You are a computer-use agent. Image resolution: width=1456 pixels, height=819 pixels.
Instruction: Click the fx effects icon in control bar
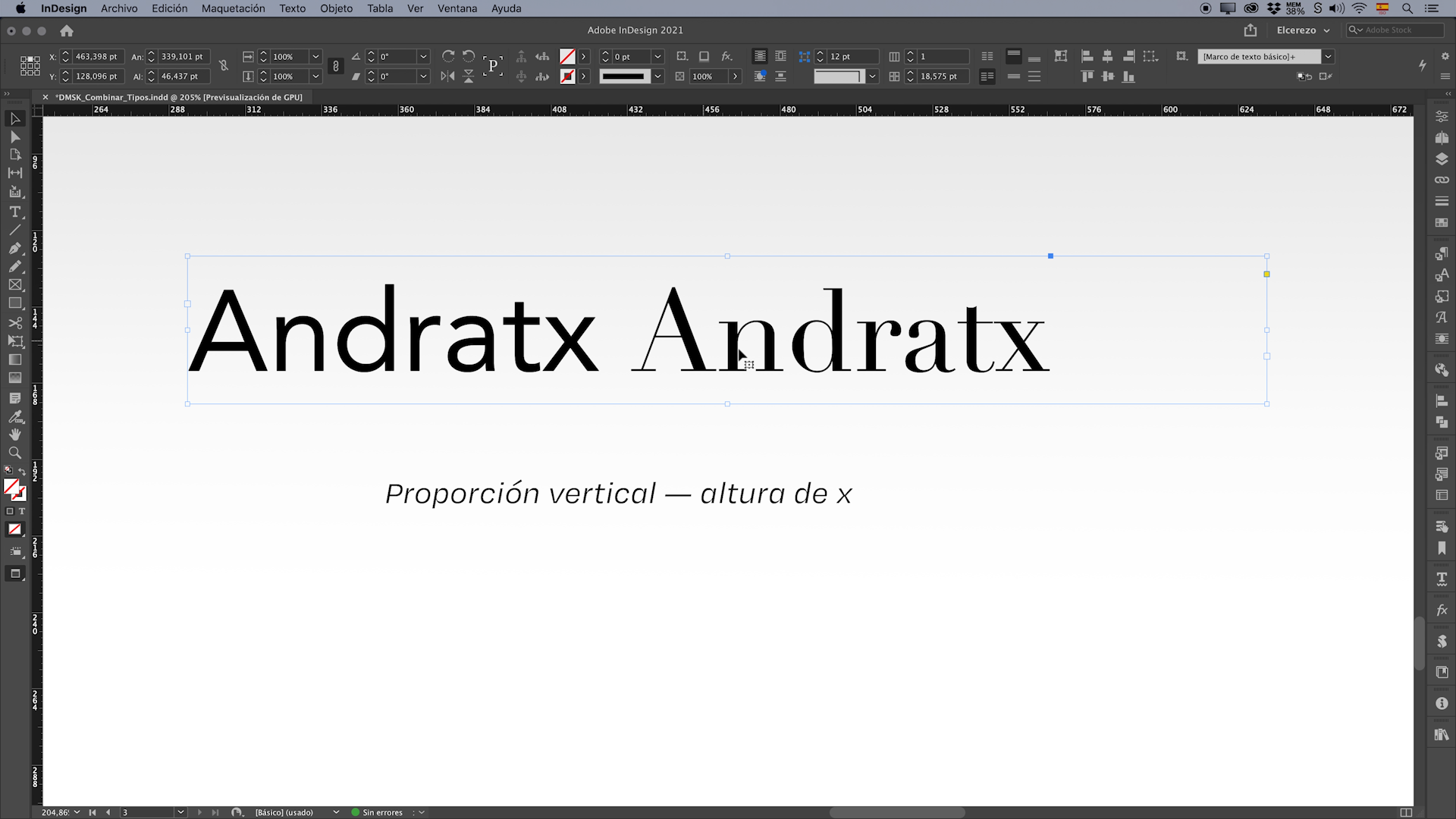[x=727, y=56]
